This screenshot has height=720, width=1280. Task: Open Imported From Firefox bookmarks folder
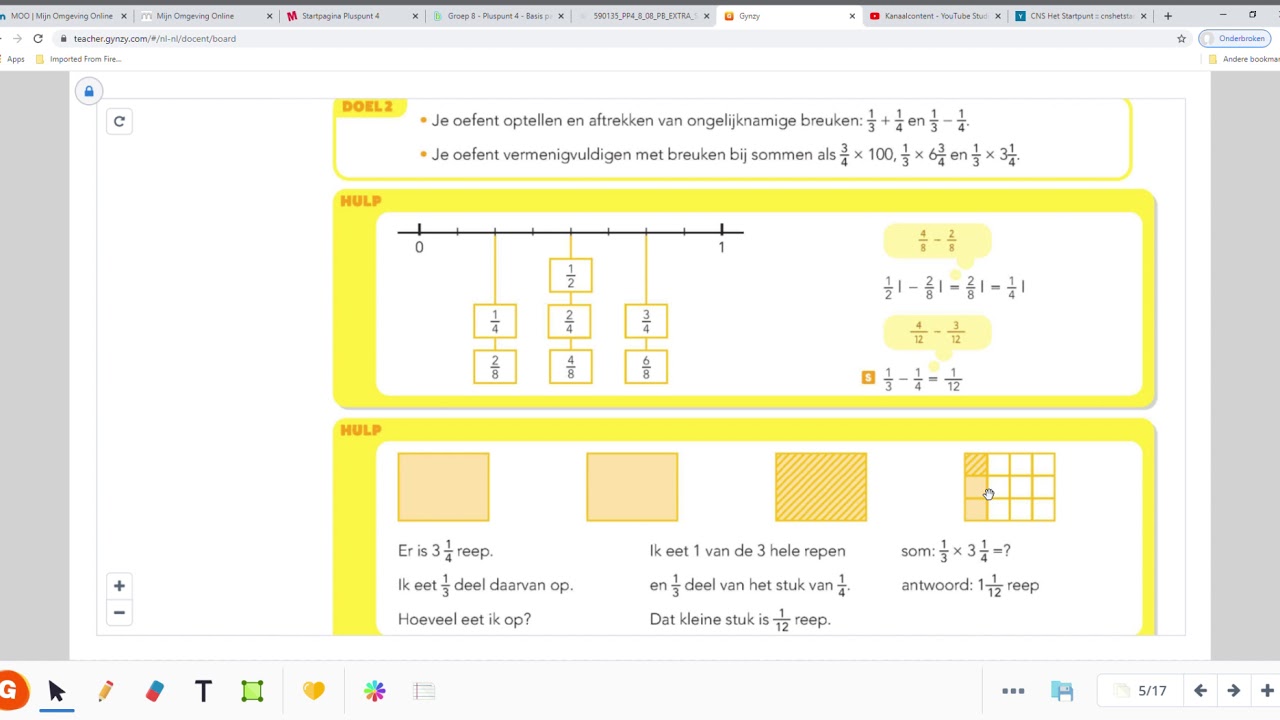(78, 59)
